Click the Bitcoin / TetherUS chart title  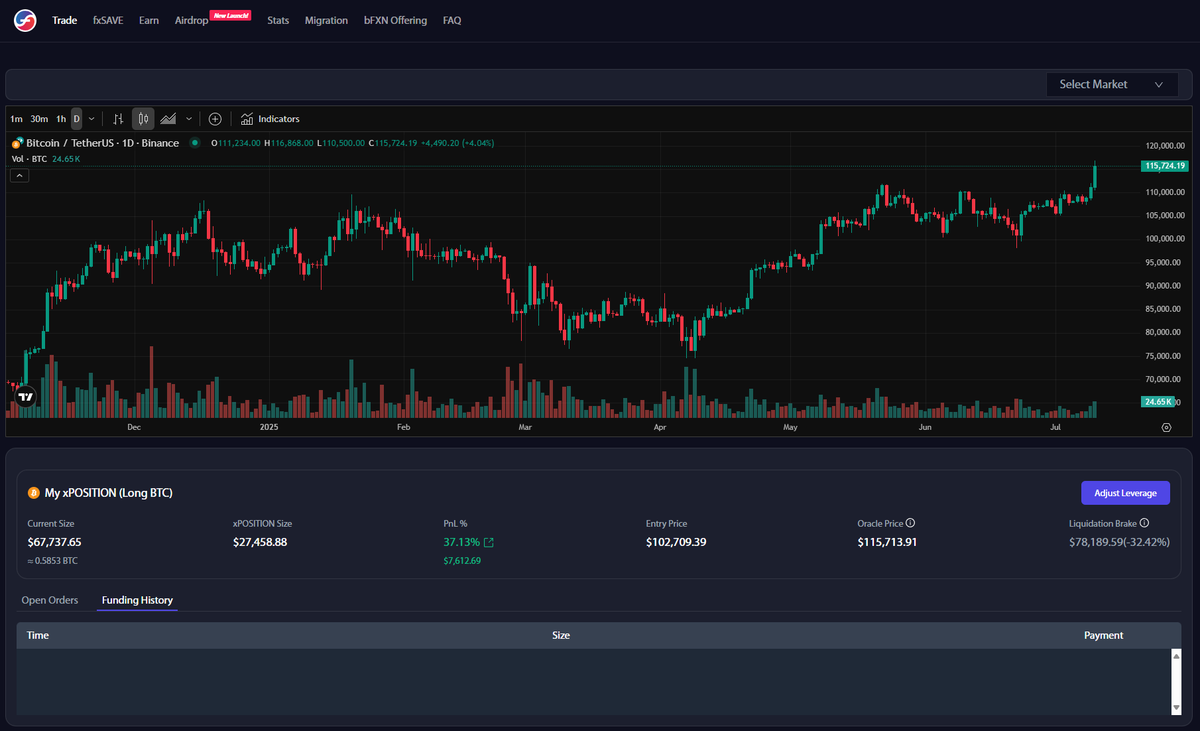[x=102, y=143]
